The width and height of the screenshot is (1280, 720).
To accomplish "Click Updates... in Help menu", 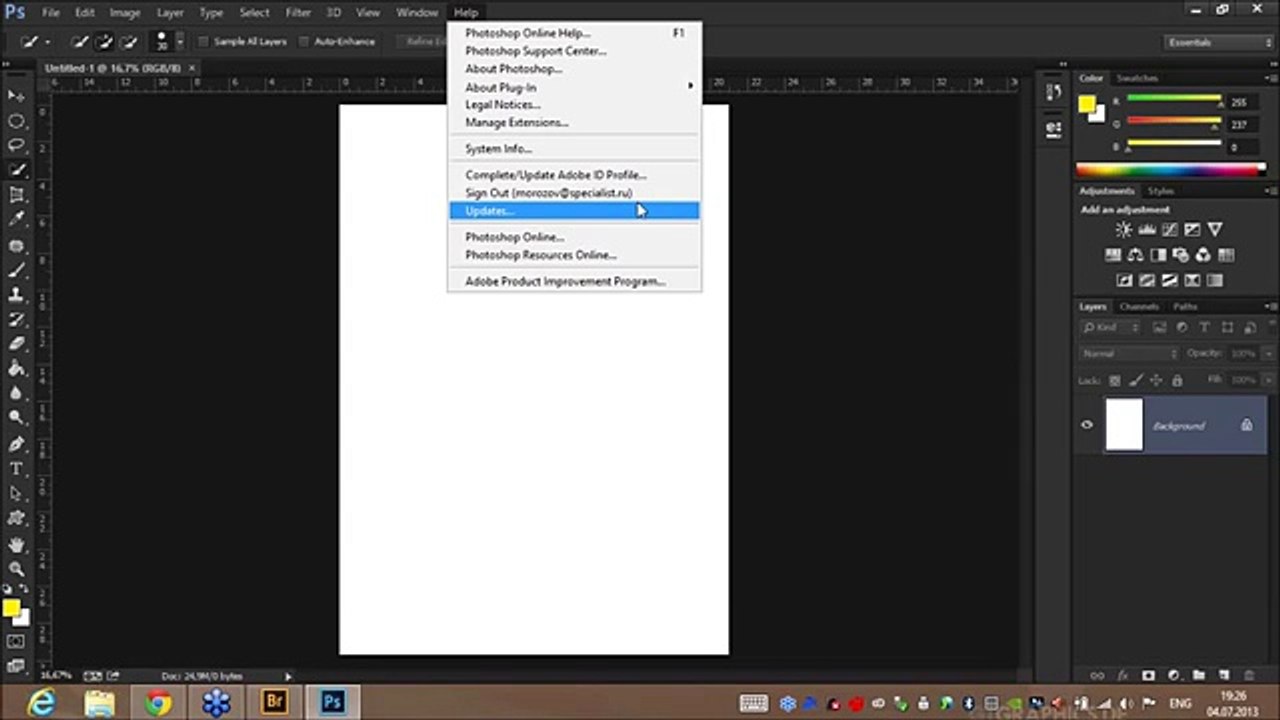I will (575, 211).
